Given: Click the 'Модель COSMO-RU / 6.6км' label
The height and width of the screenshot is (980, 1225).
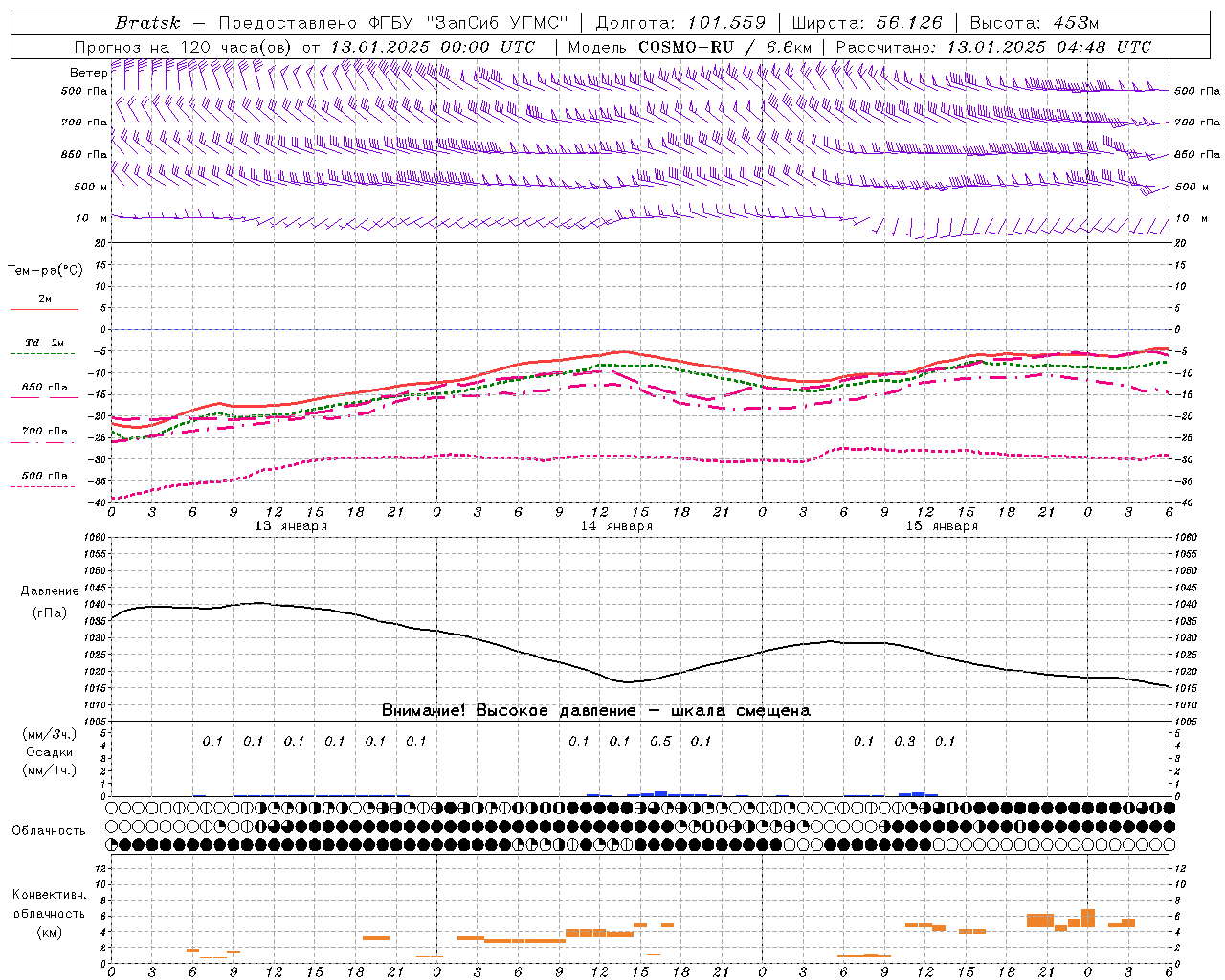Looking at the screenshot, I should click(689, 47).
